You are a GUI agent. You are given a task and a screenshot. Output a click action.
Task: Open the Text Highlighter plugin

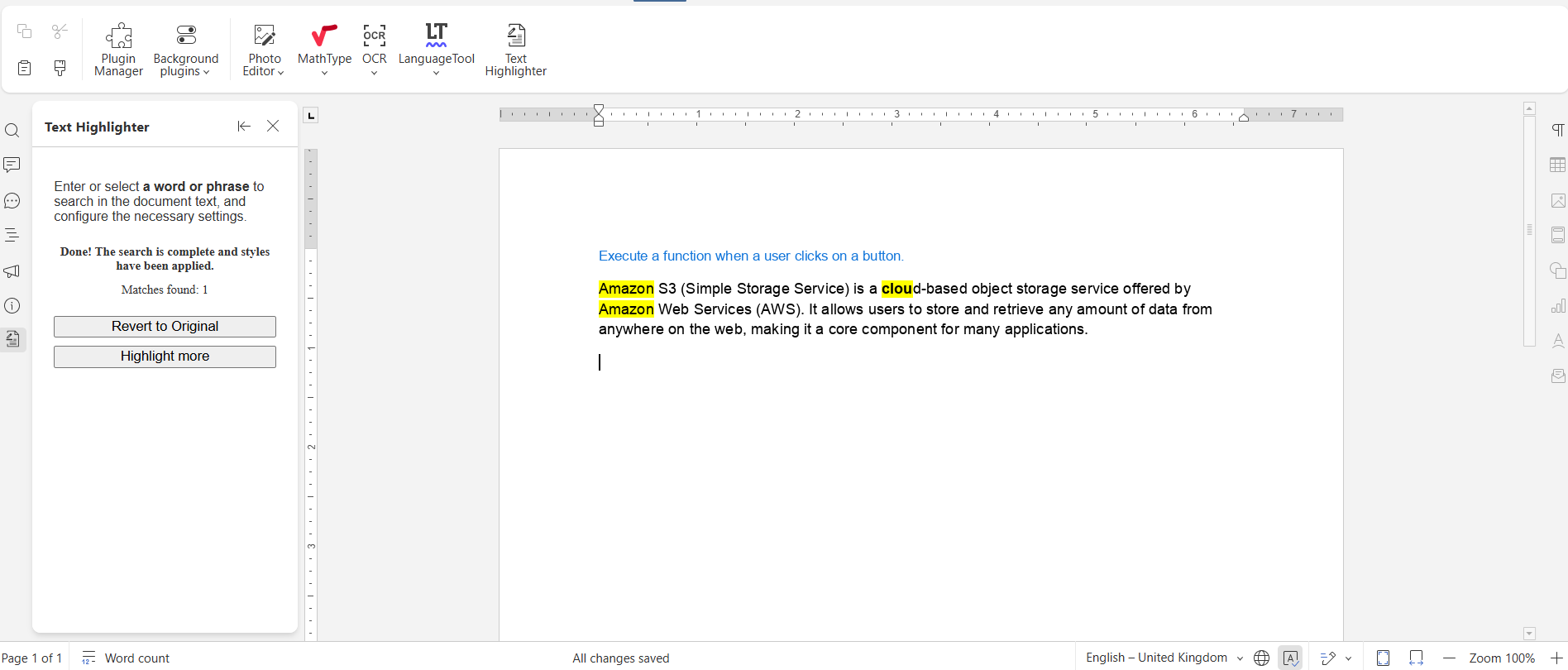point(515,50)
